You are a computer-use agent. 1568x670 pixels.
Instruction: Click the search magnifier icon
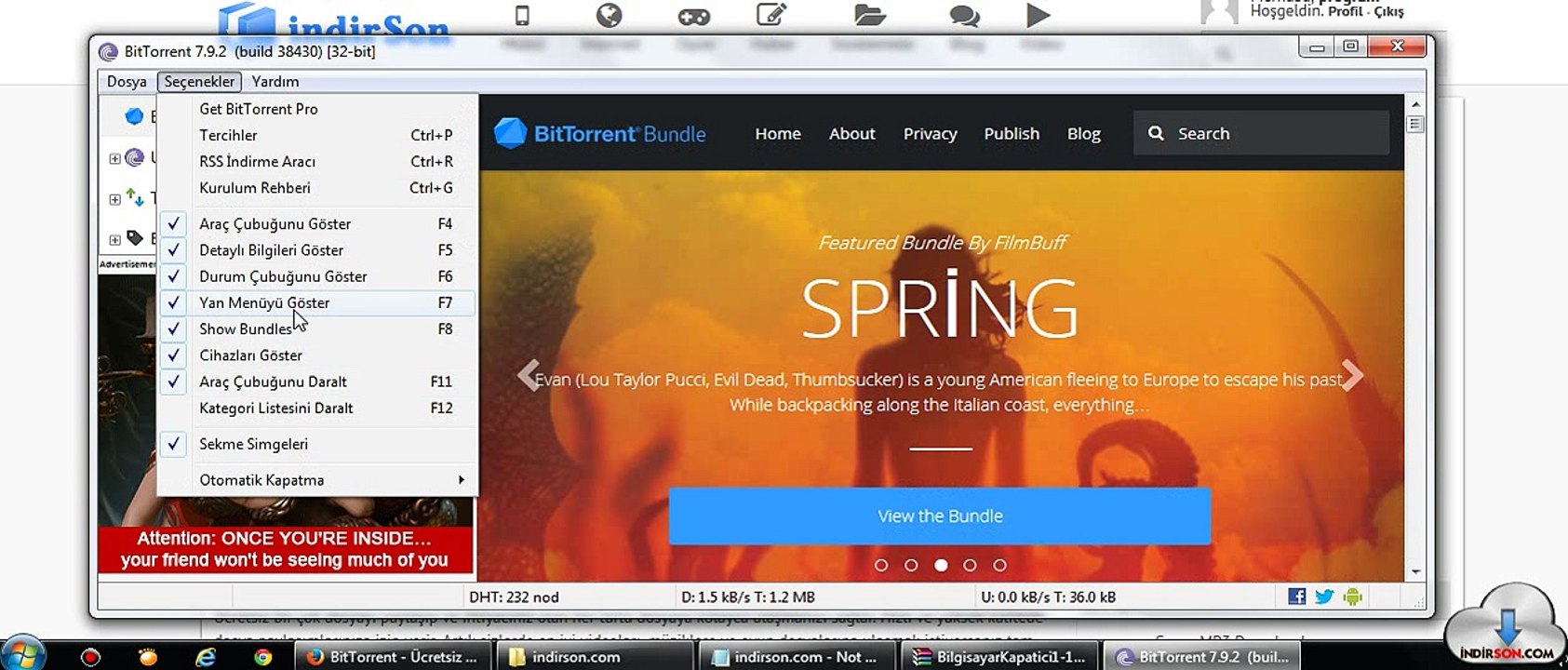[x=1156, y=133]
